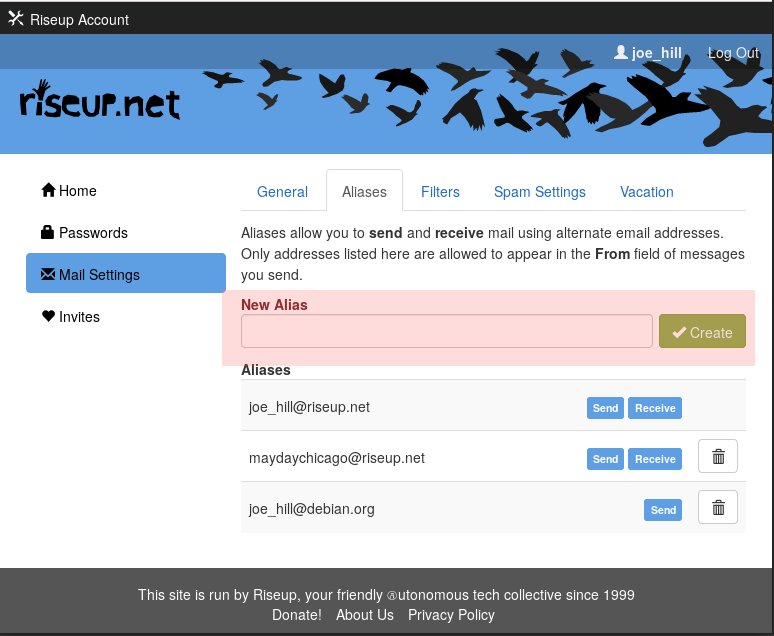
Task: Toggle Send for maydaychicago@riseup.net
Action: click(x=605, y=459)
